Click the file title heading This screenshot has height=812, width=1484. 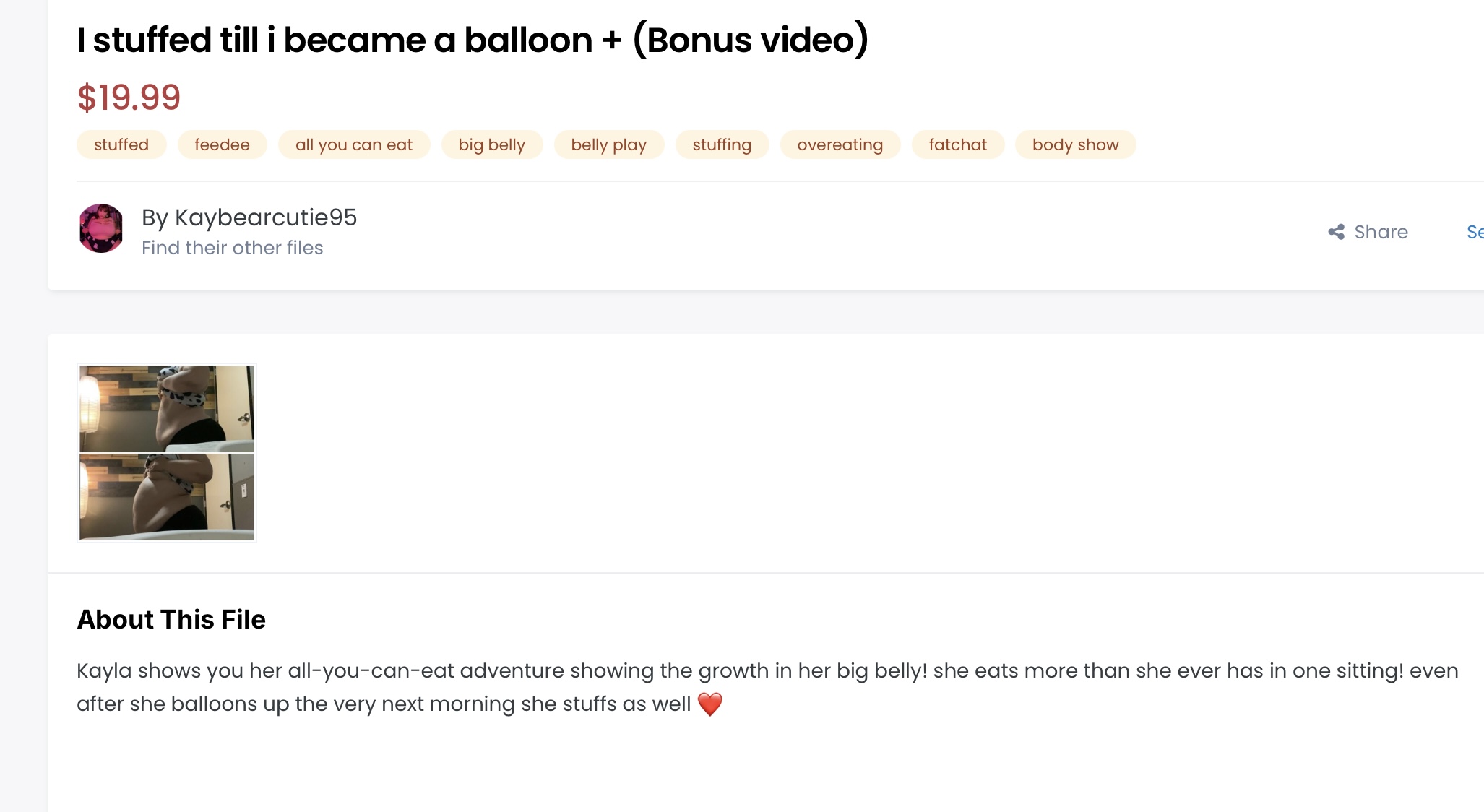click(473, 40)
